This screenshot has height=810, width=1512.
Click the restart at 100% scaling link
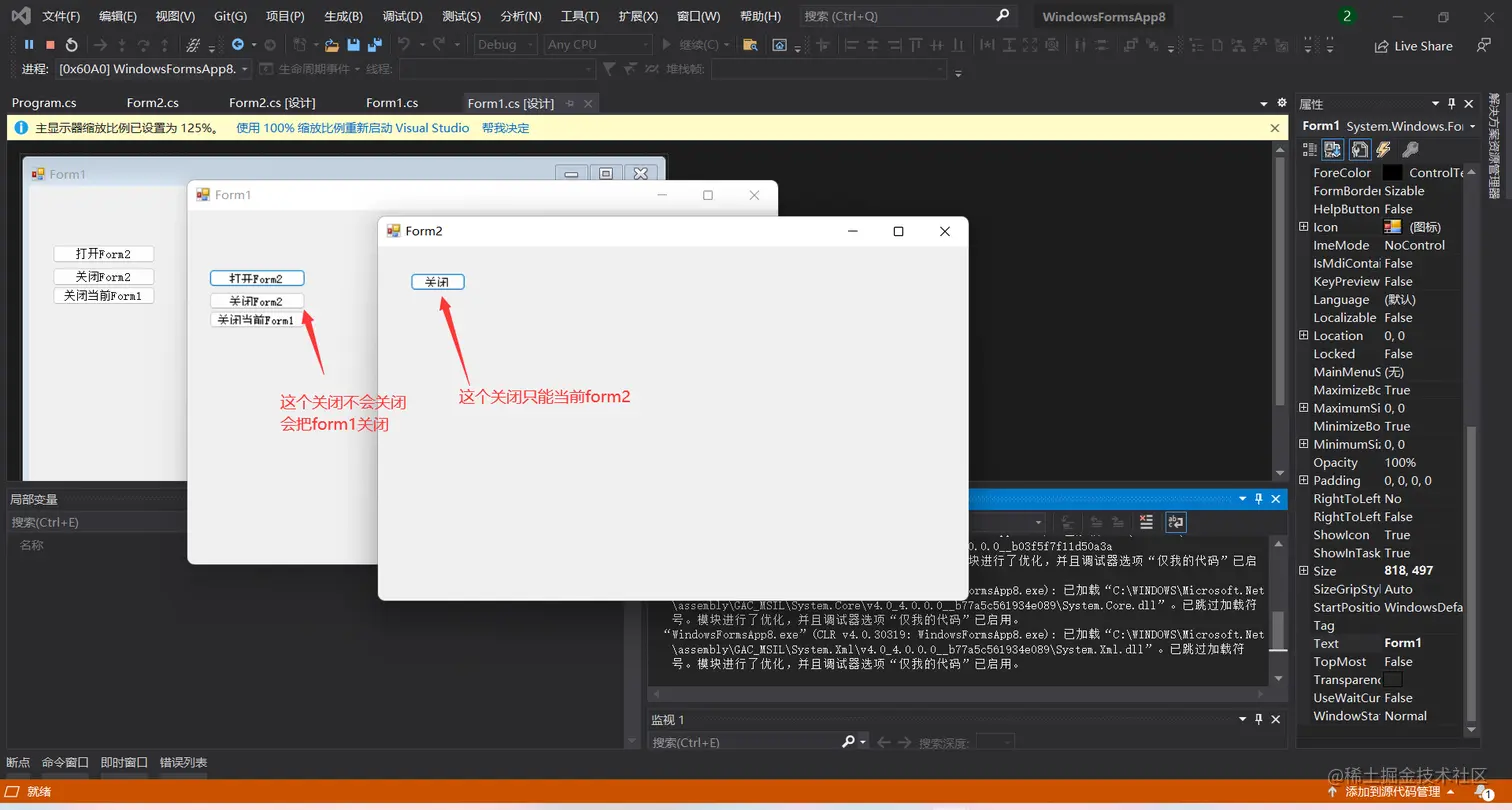point(353,128)
